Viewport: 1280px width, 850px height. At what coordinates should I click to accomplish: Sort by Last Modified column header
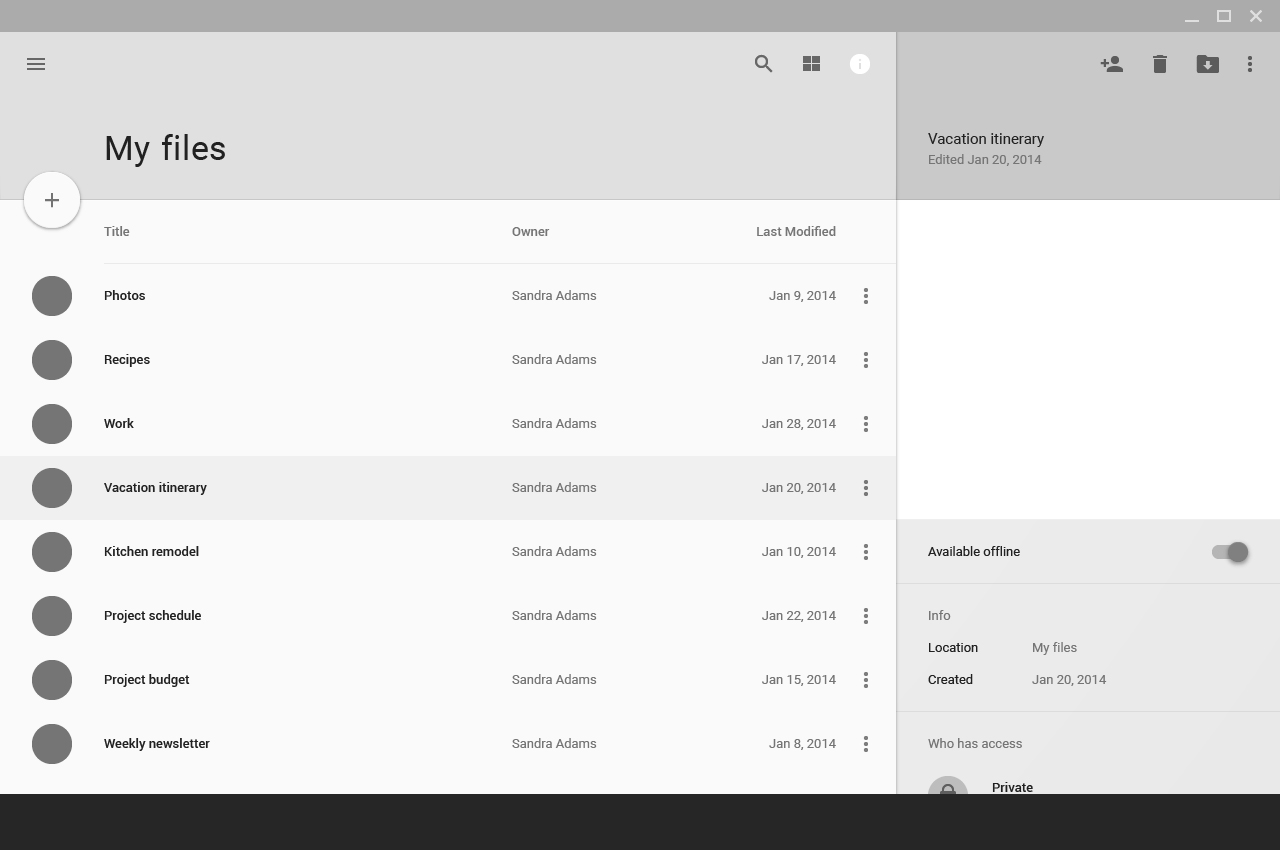click(x=795, y=232)
